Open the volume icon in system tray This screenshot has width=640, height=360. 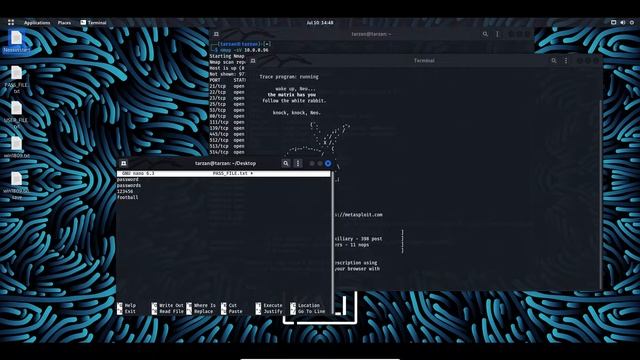[x=622, y=22]
